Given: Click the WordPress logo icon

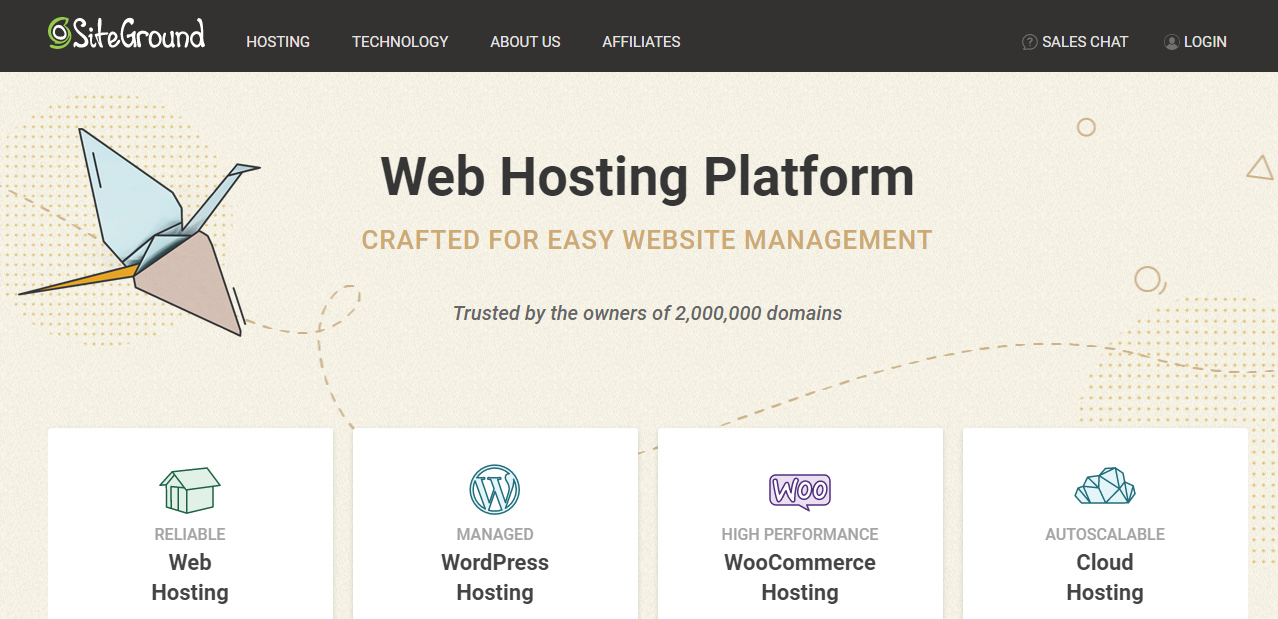Looking at the screenshot, I should tap(495, 490).
